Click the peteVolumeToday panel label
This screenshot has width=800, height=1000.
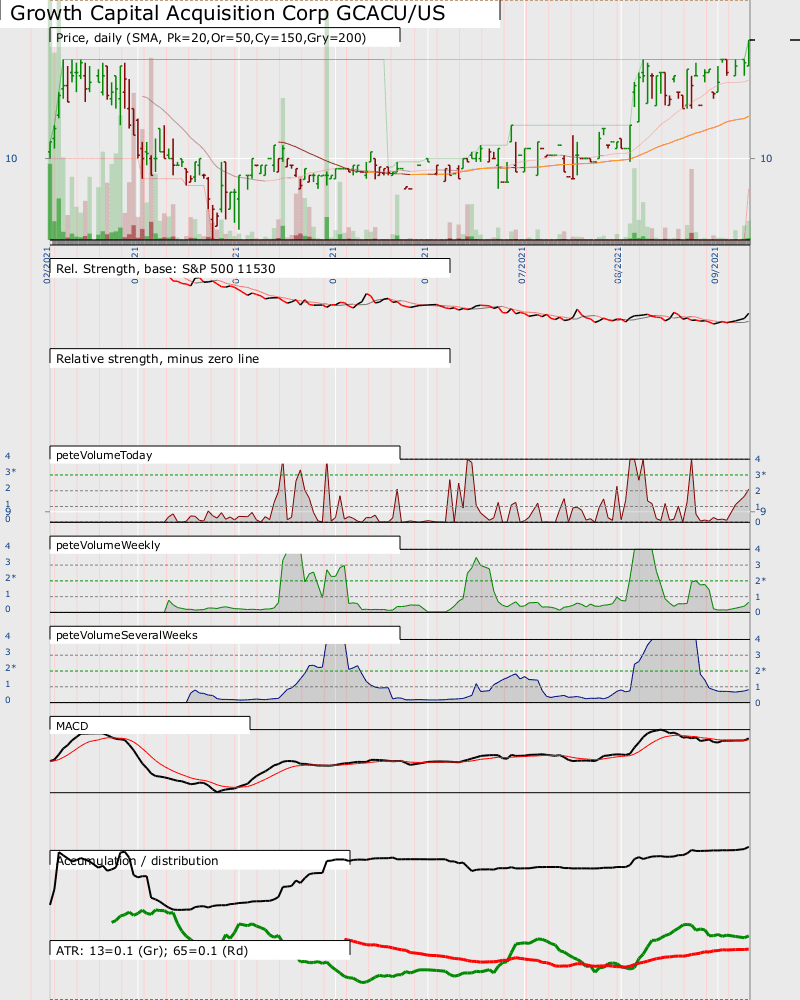104,455
